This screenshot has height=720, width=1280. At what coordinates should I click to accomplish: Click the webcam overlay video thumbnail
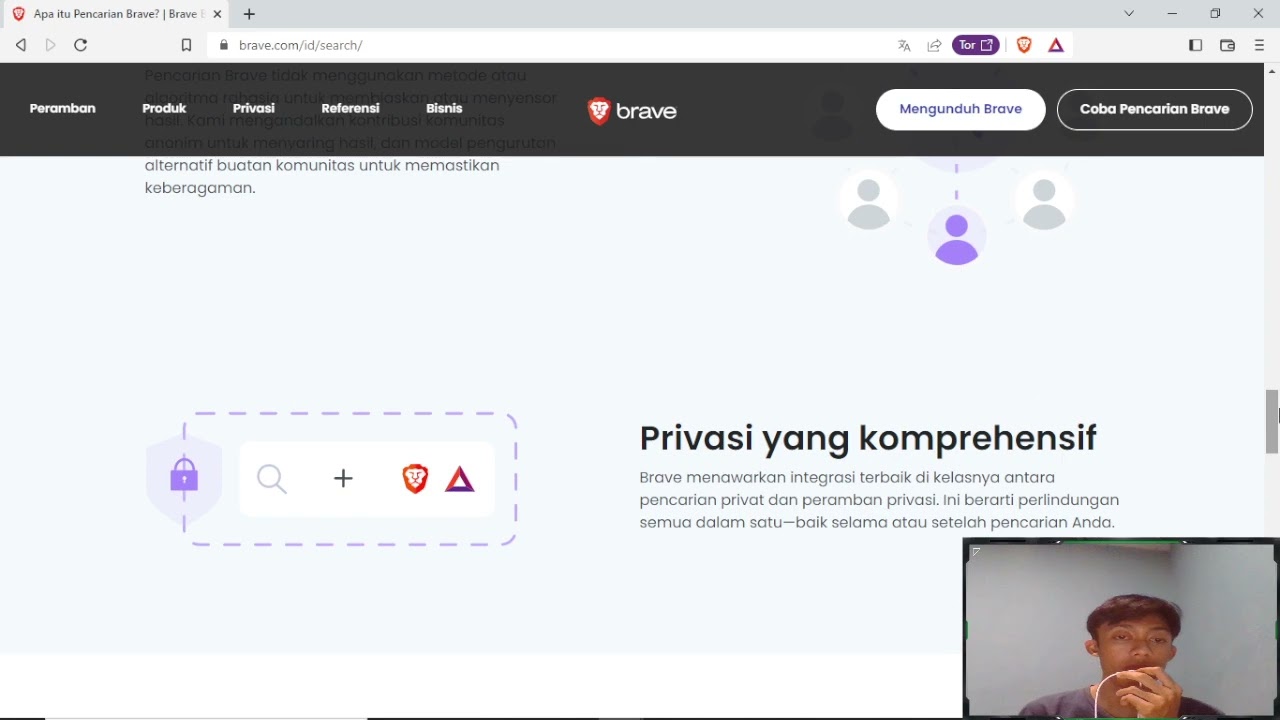pyautogui.click(x=1121, y=629)
